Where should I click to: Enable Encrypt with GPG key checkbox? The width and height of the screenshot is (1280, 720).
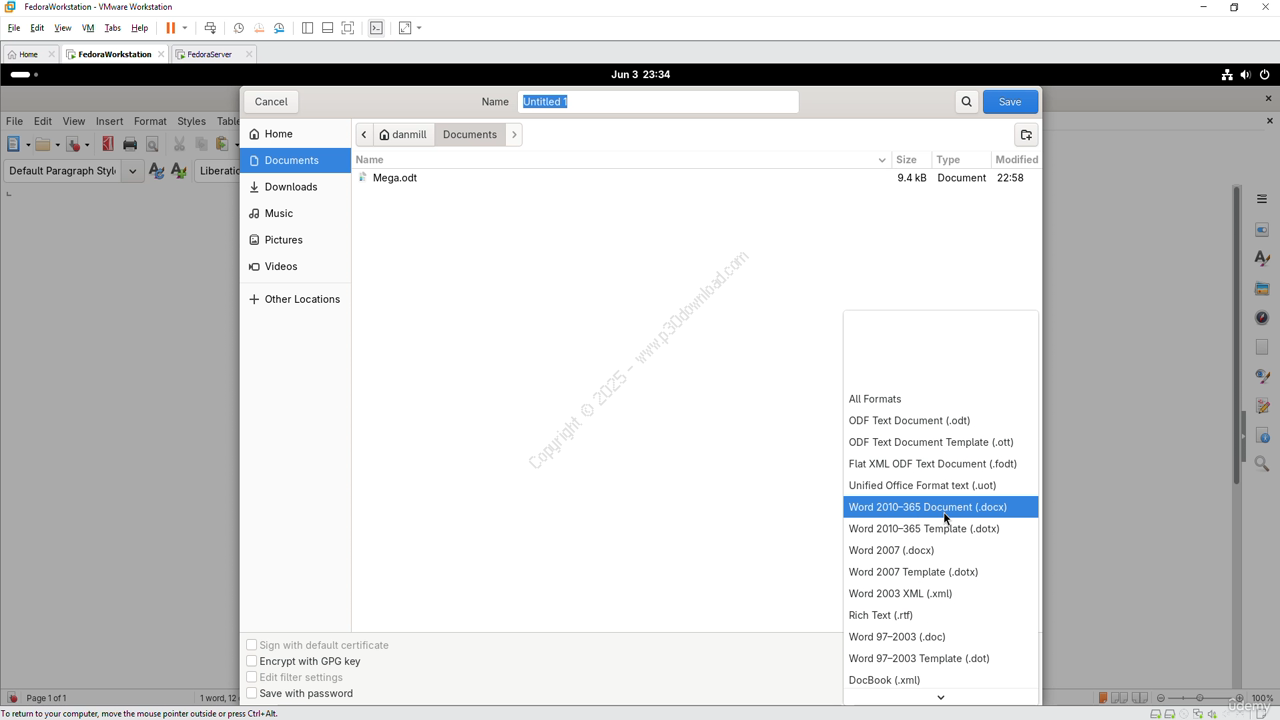pos(252,661)
